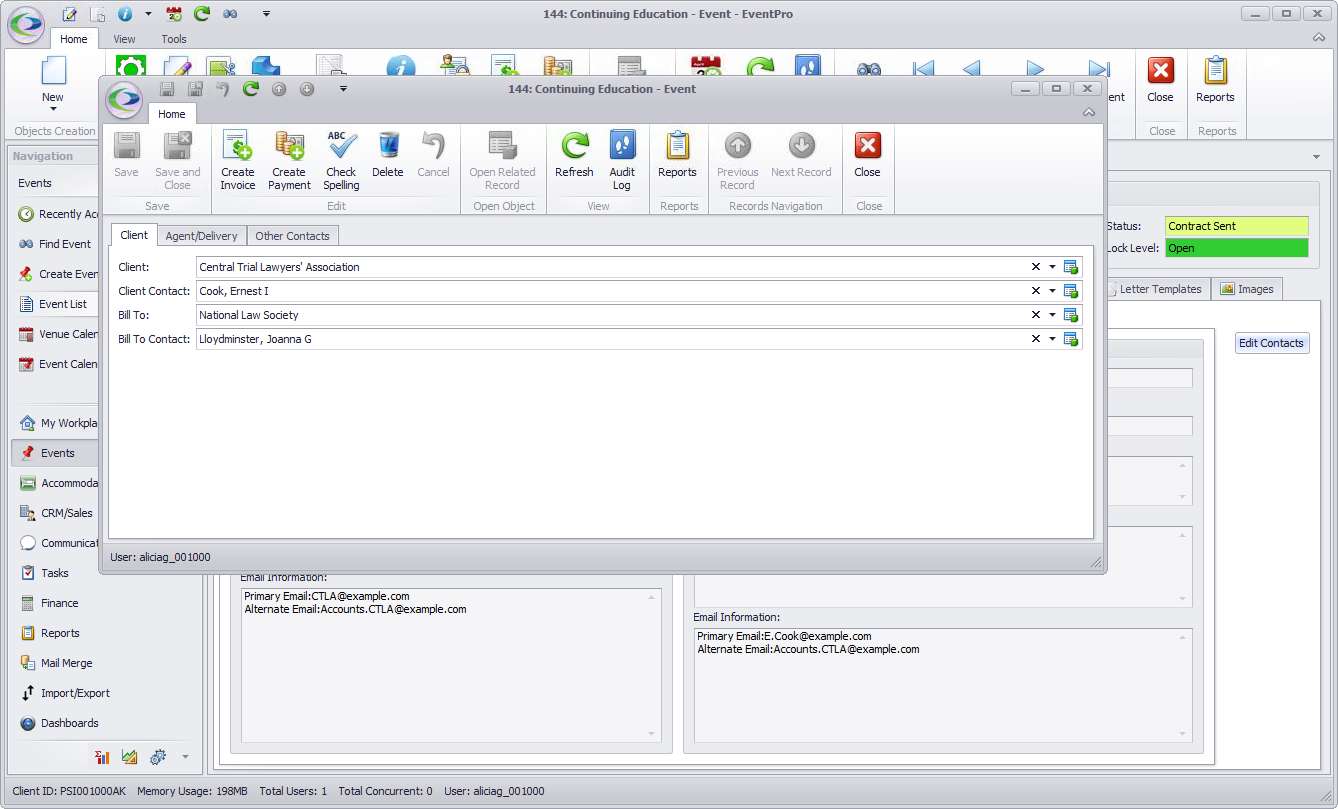The height and width of the screenshot is (809, 1338).
Task: Click the Edit Contacts button
Action: tap(1272, 343)
